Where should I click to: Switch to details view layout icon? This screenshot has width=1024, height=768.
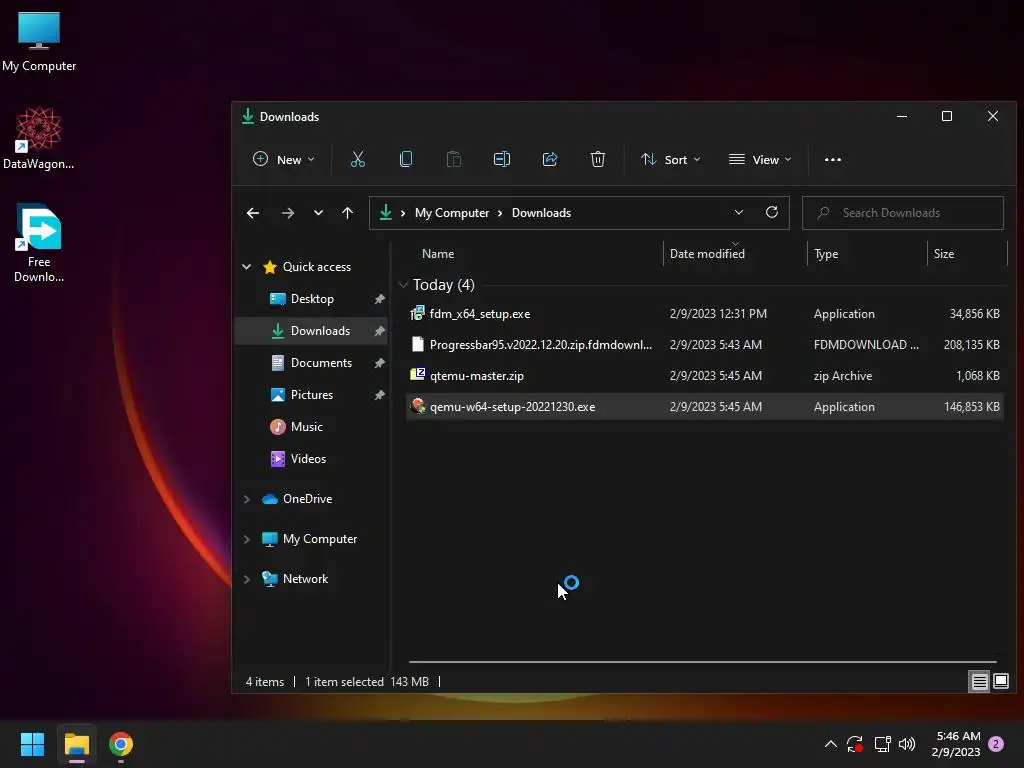pyautogui.click(x=980, y=682)
